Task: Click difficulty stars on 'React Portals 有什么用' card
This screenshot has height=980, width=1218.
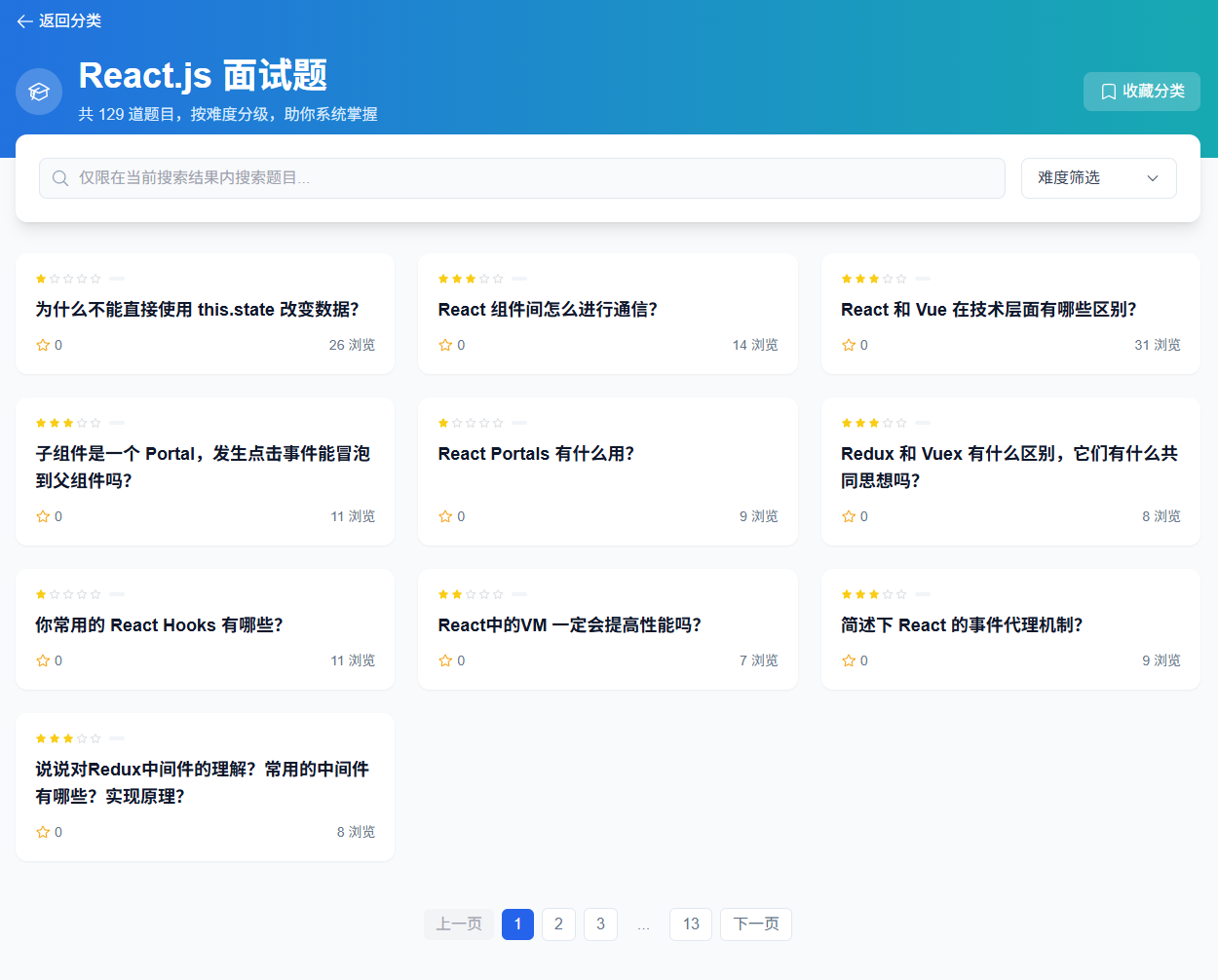Action: (x=471, y=423)
